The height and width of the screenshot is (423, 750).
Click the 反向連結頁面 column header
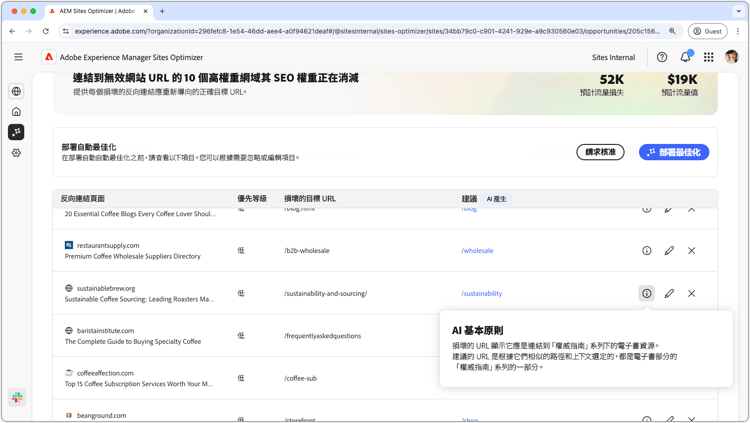click(82, 199)
